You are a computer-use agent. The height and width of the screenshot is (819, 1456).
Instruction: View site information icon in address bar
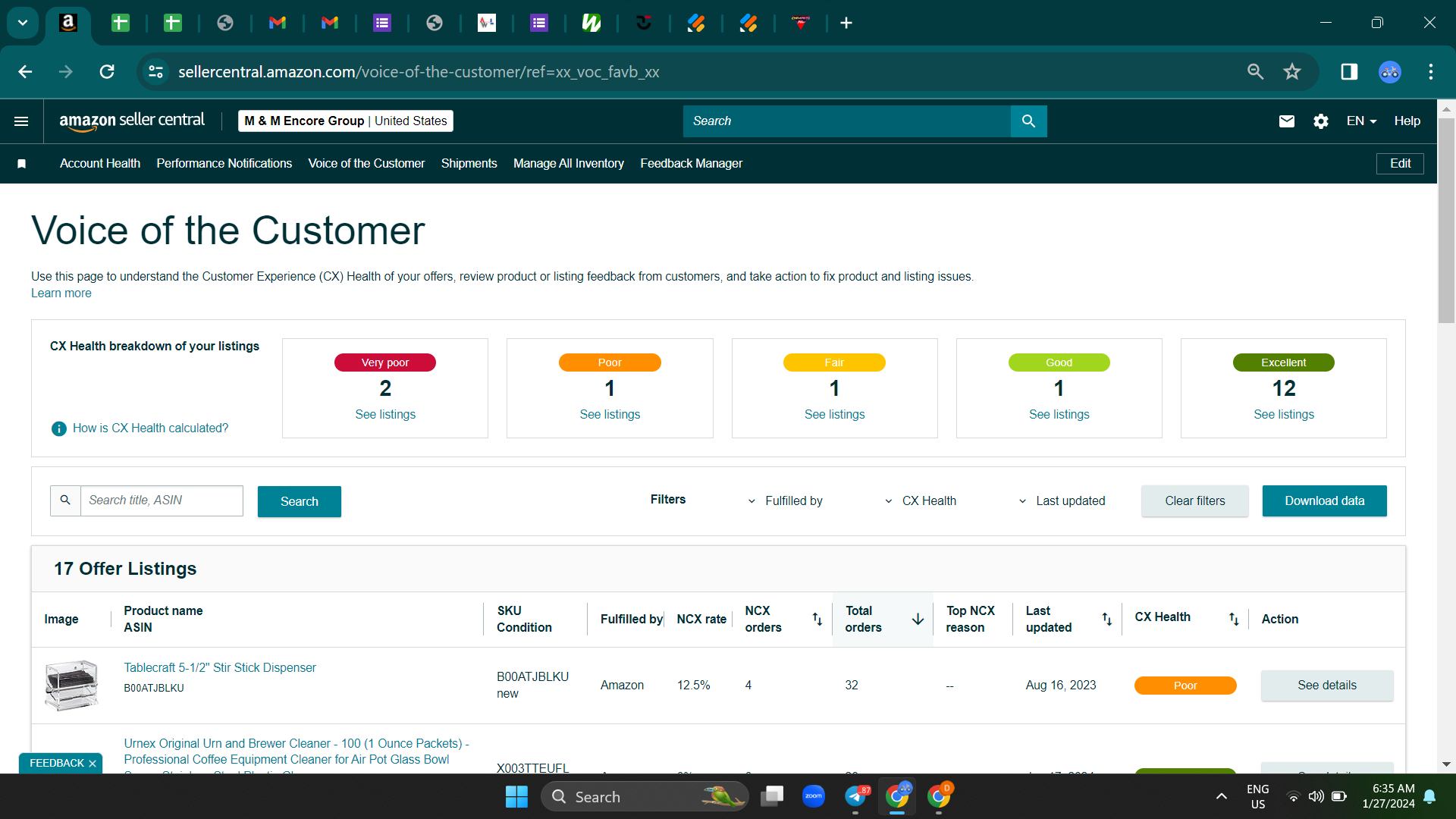[155, 71]
